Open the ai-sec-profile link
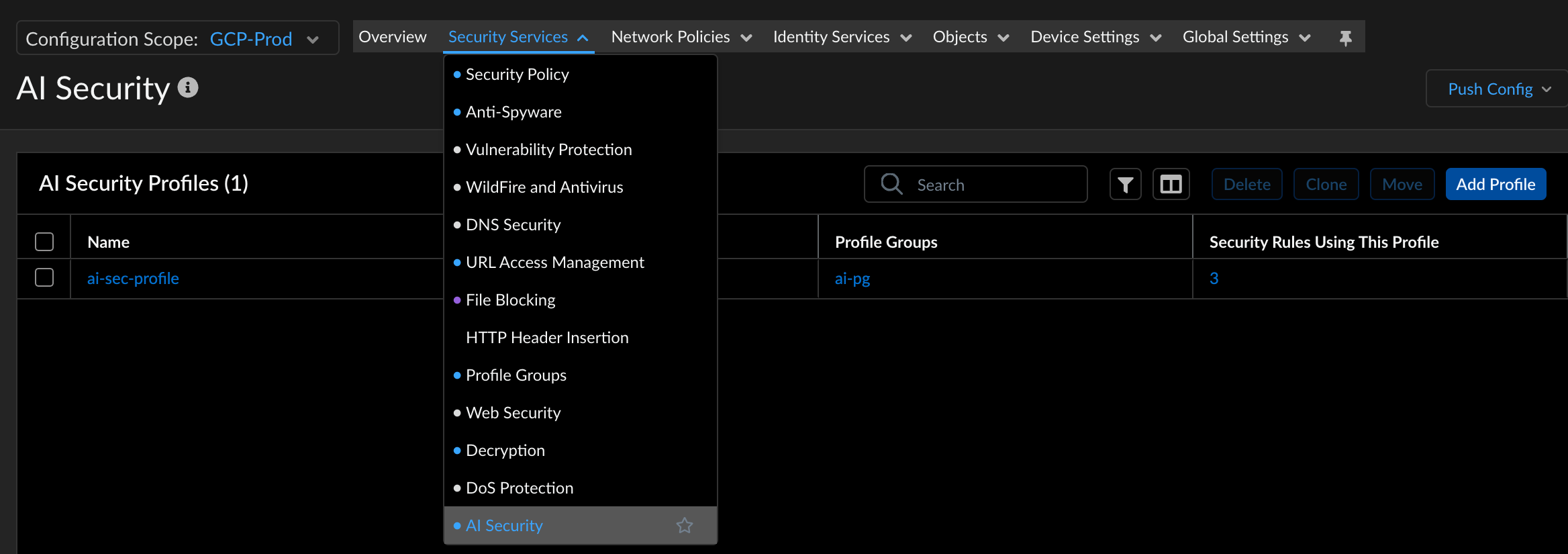The width and height of the screenshot is (1568, 554). (x=133, y=279)
